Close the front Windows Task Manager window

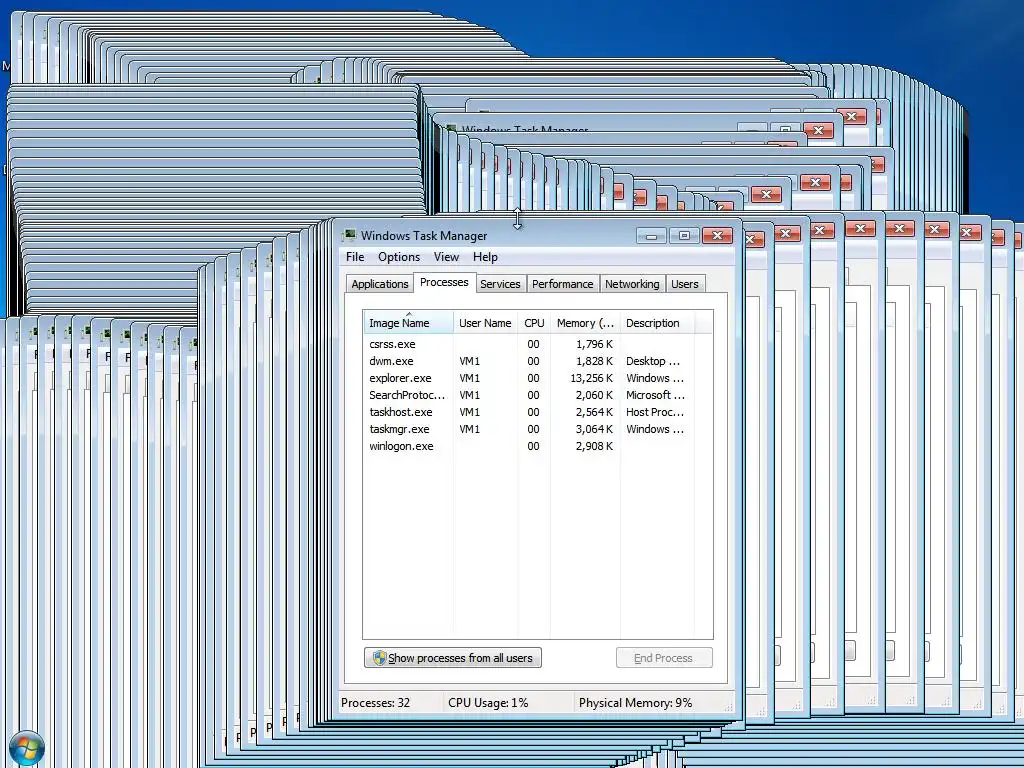[717, 236]
